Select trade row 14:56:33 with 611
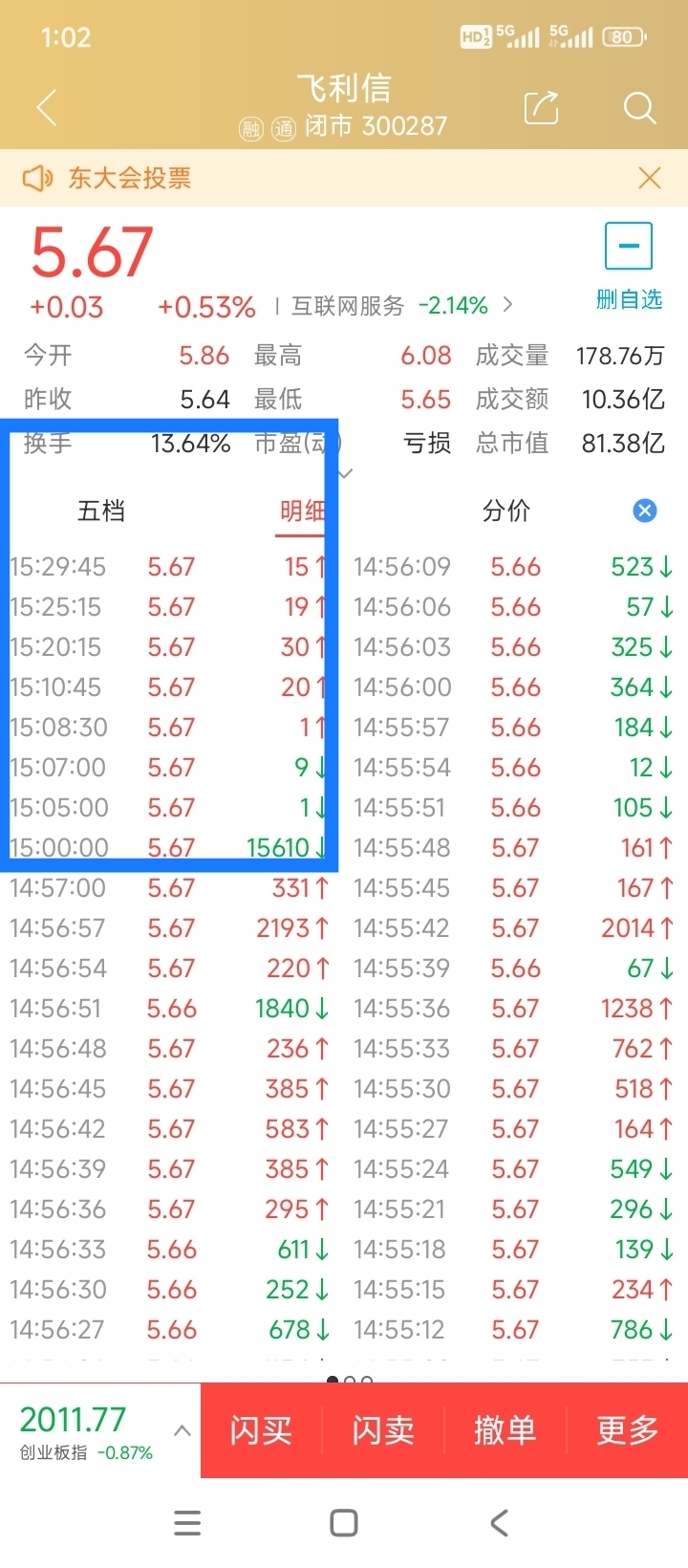 point(169,1249)
